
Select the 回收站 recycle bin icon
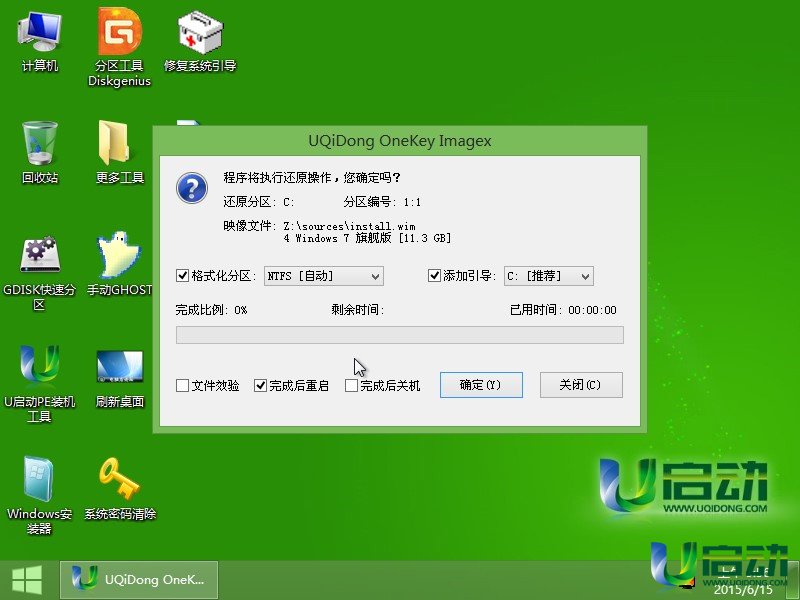tap(40, 152)
